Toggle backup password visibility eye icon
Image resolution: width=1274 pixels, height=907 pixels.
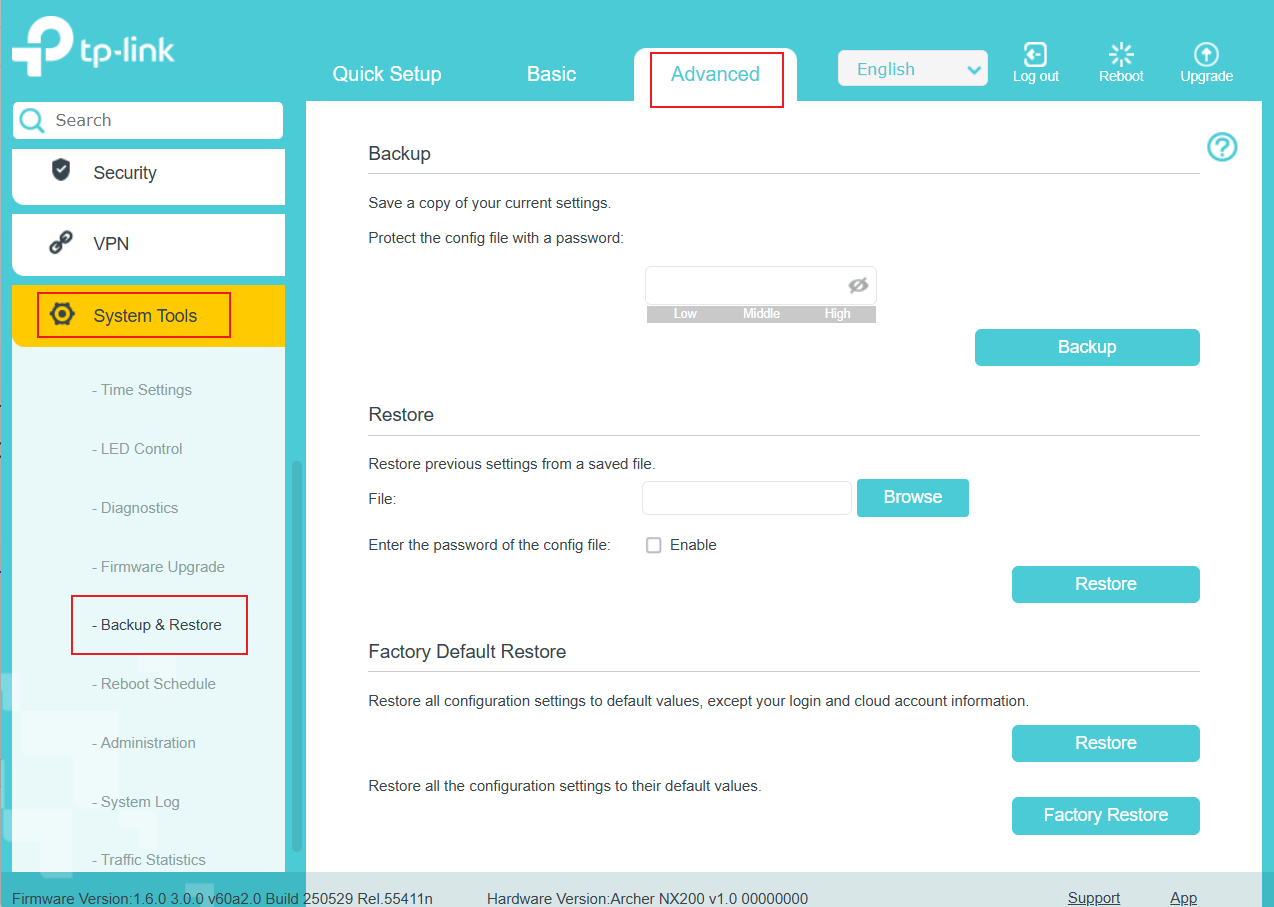(x=858, y=285)
